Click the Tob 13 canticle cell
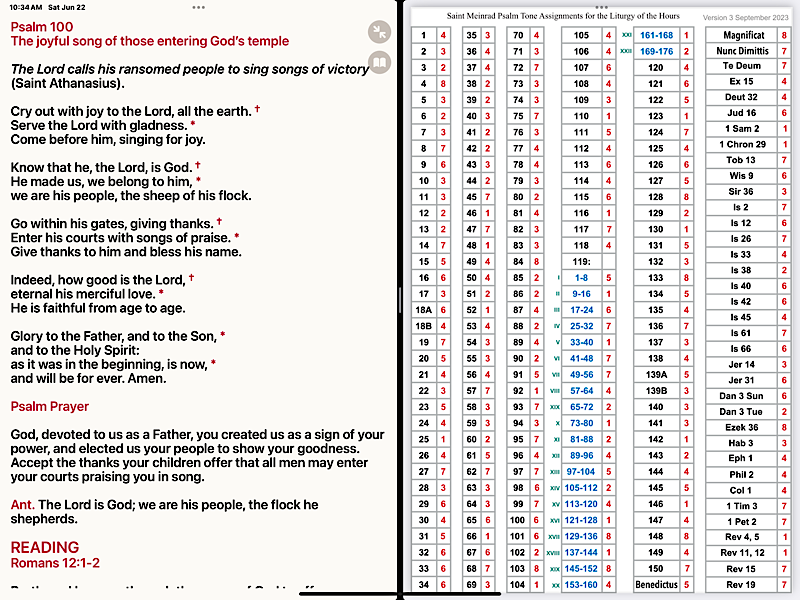This screenshot has height=600, width=800. [743, 160]
